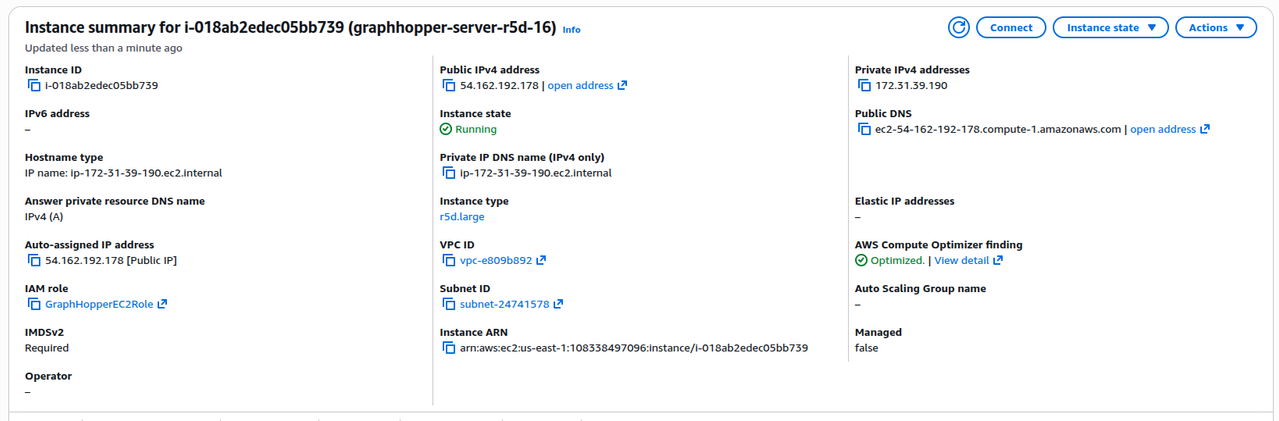
Task: Open View detail for Compute Optimizer
Action: [961, 261]
